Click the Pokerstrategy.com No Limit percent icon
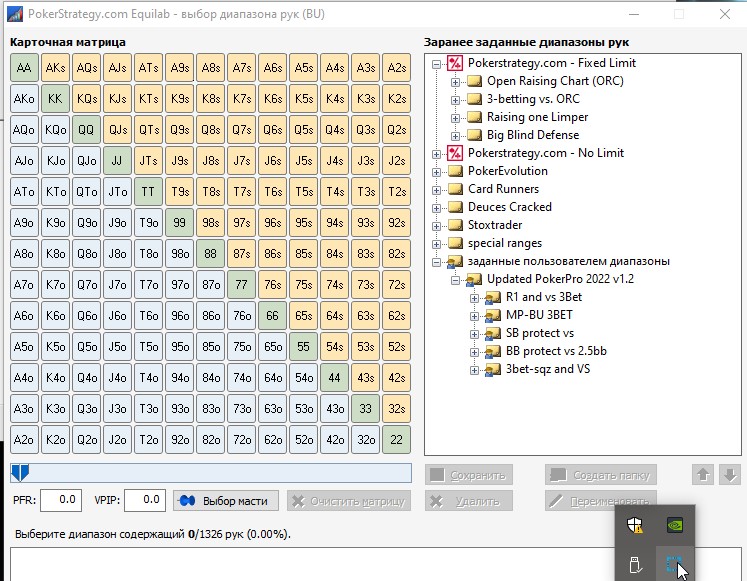The image size is (747, 581). click(455, 153)
